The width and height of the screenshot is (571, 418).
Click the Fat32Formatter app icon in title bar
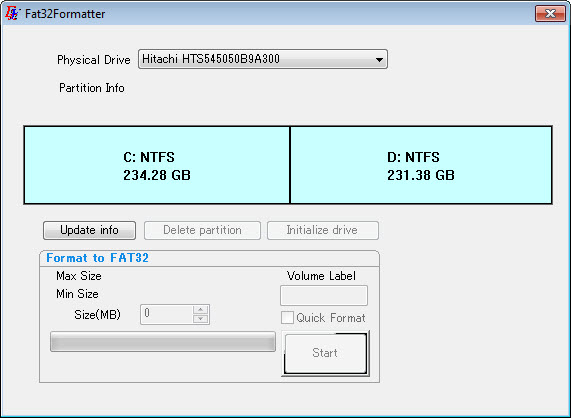point(12,13)
